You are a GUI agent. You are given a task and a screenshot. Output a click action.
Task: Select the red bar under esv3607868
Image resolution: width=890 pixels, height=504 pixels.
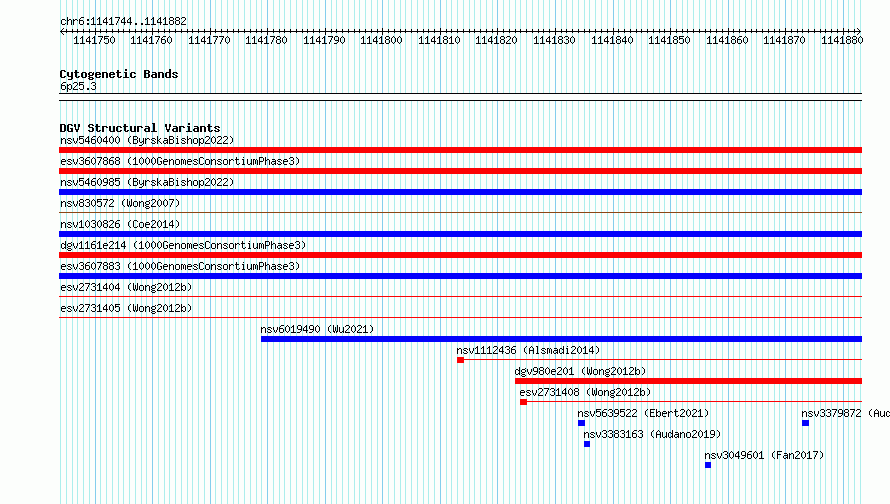coord(460,171)
